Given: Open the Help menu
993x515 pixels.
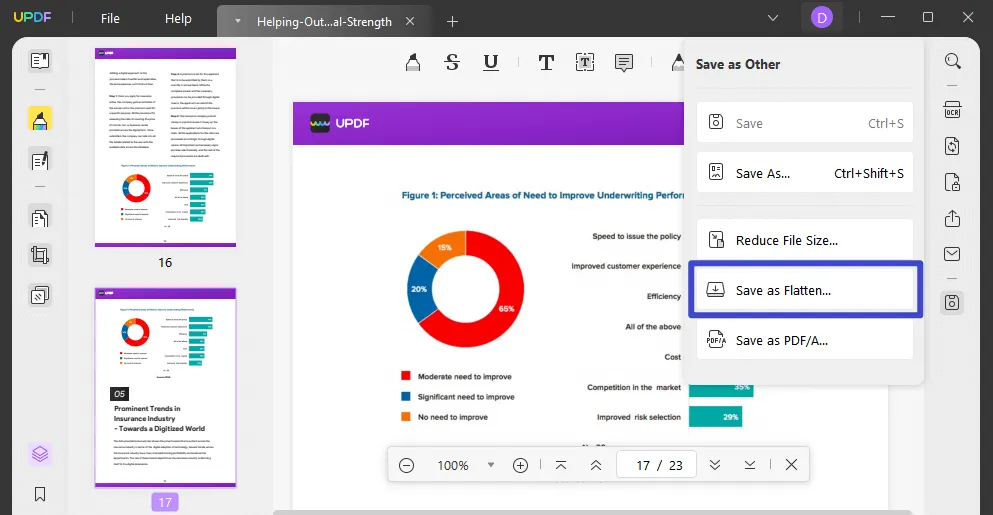Looking at the screenshot, I should click(x=178, y=19).
